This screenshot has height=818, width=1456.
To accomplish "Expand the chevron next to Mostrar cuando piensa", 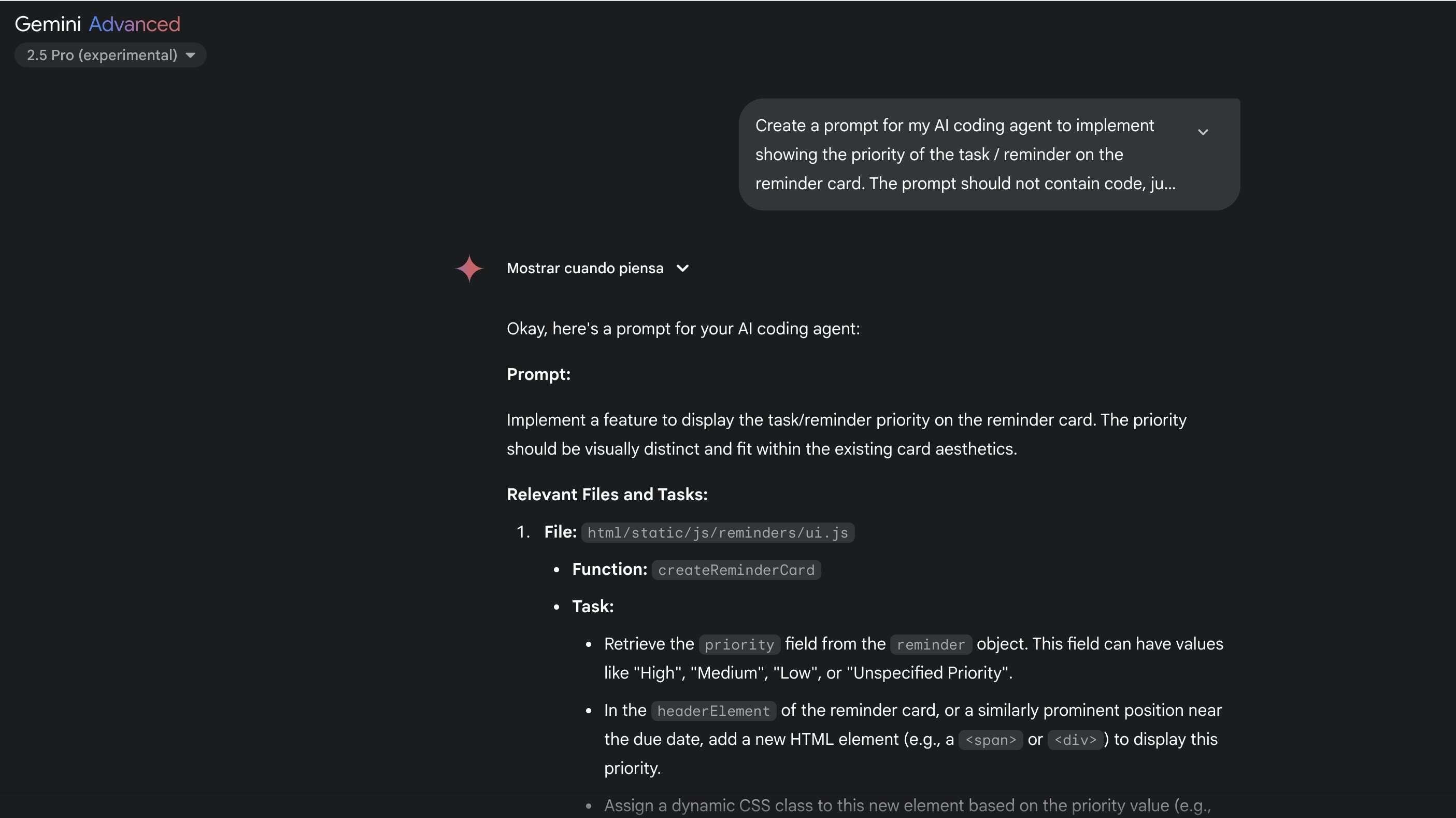I will pos(683,269).
